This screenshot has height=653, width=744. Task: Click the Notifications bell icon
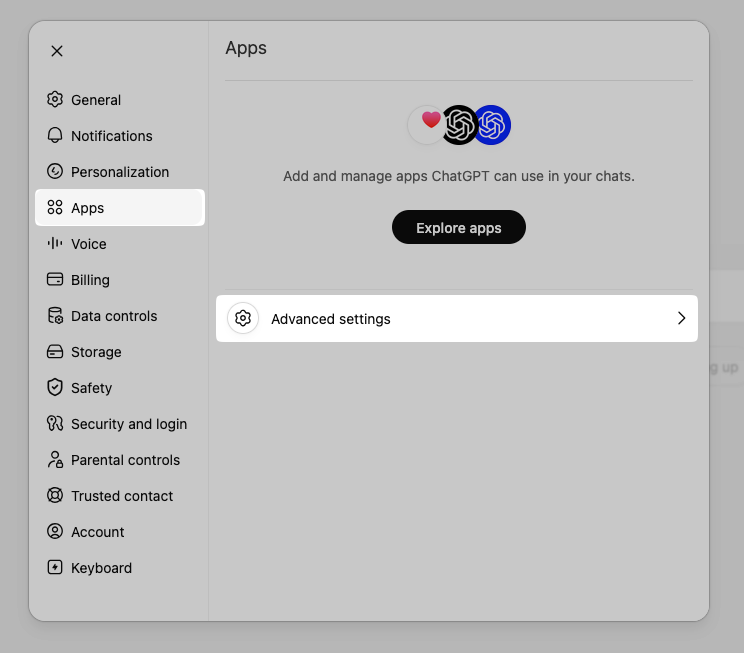pyautogui.click(x=55, y=135)
